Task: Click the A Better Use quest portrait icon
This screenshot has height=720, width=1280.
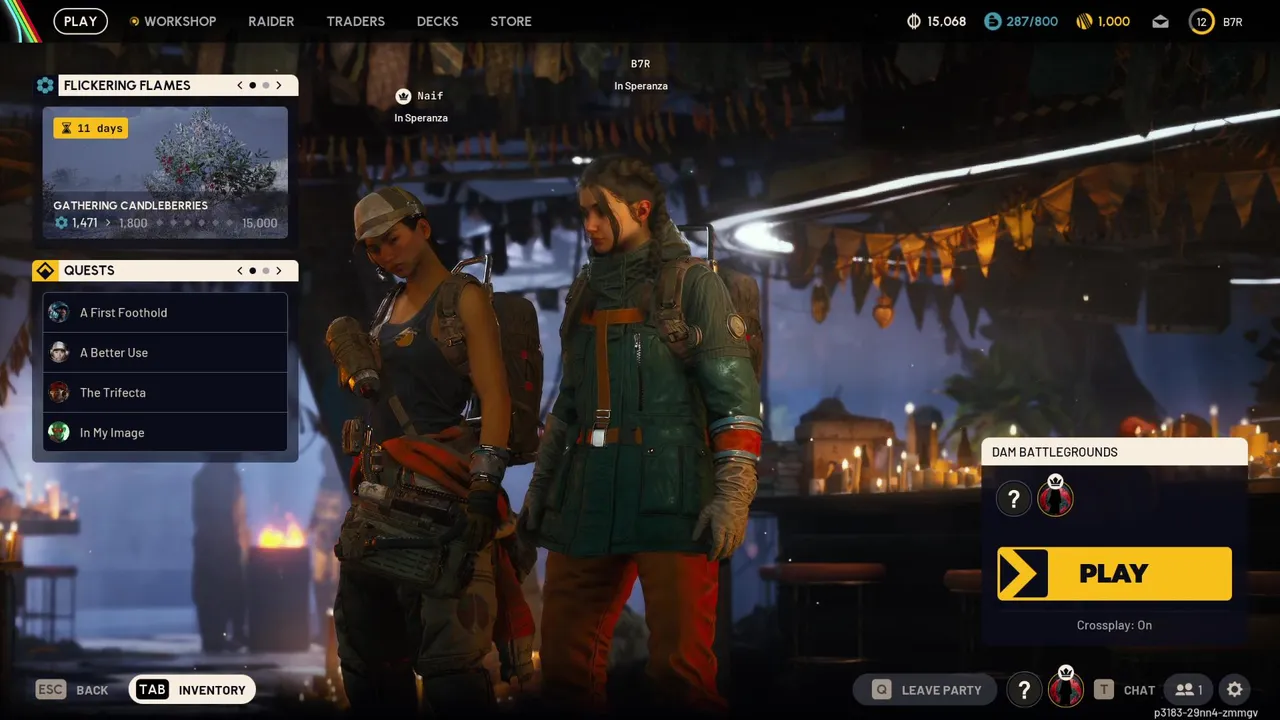Action: (59, 352)
